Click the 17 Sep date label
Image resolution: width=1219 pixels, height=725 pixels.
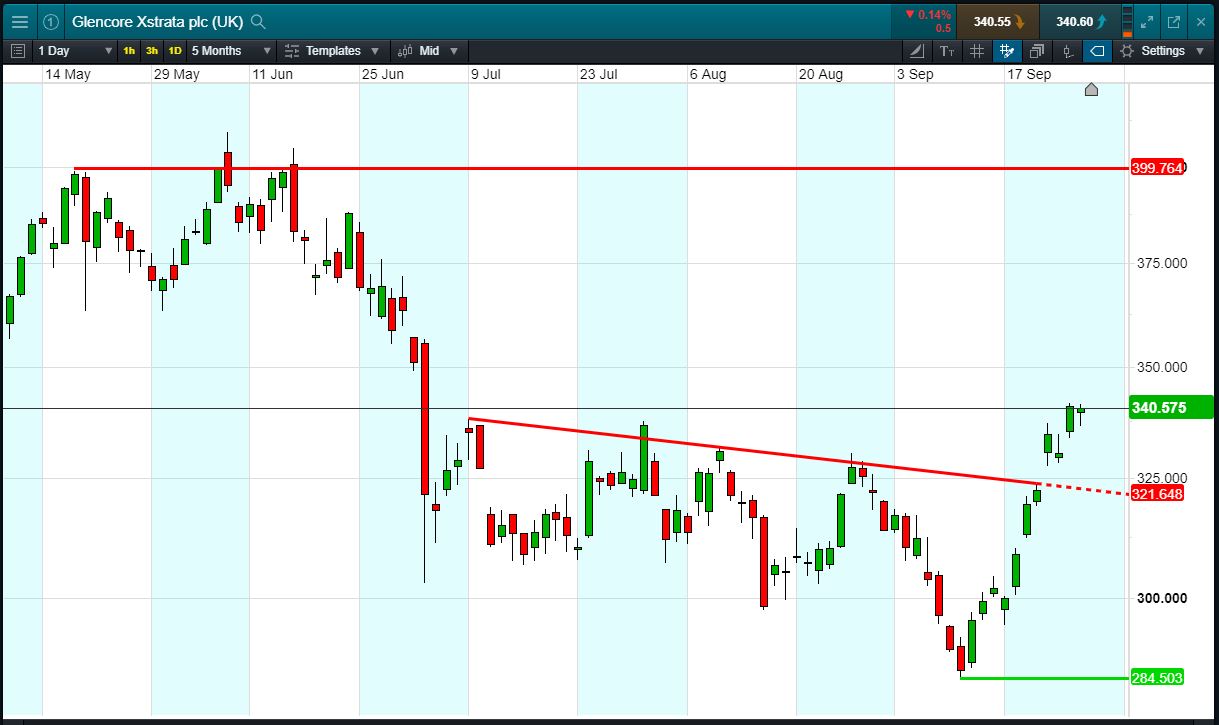click(x=1029, y=75)
